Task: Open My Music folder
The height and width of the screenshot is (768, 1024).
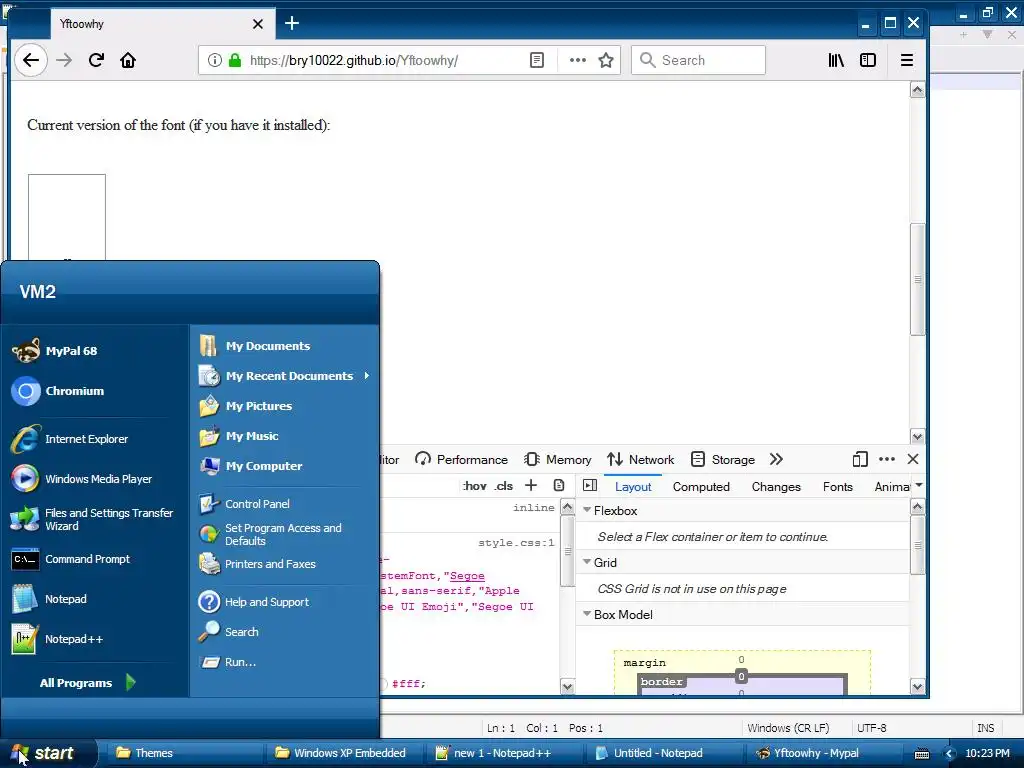Action: (239, 436)
